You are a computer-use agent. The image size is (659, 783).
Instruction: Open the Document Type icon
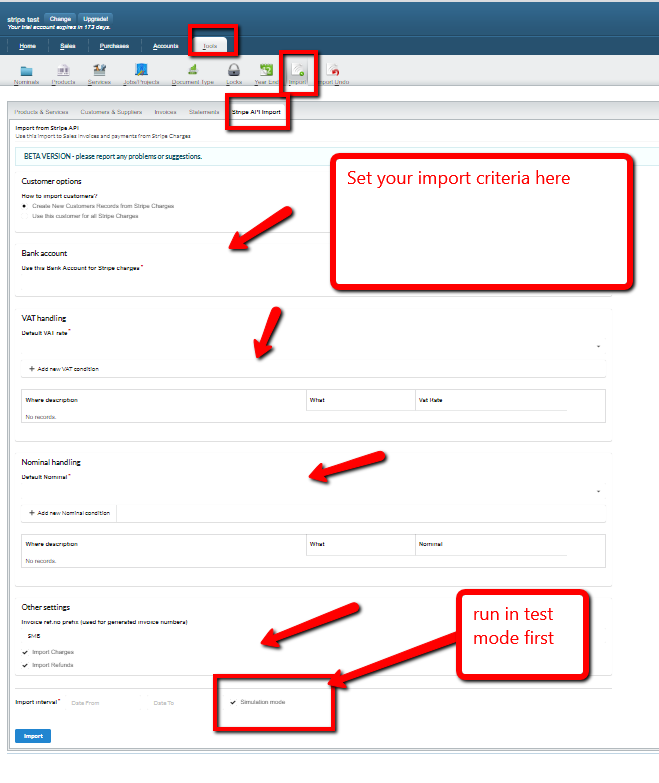click(x=192, y=71)
